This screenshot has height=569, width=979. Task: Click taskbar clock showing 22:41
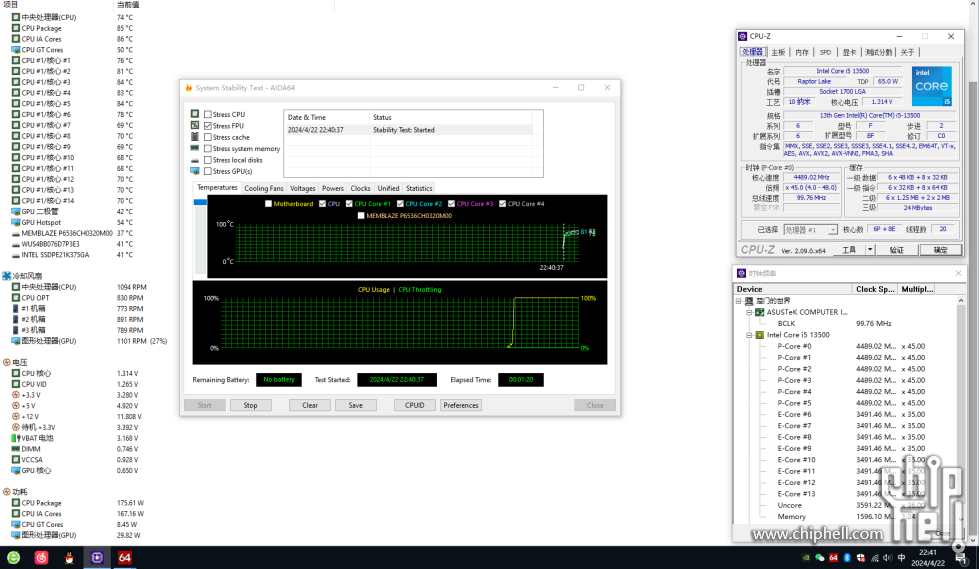[x=927, y=558]
